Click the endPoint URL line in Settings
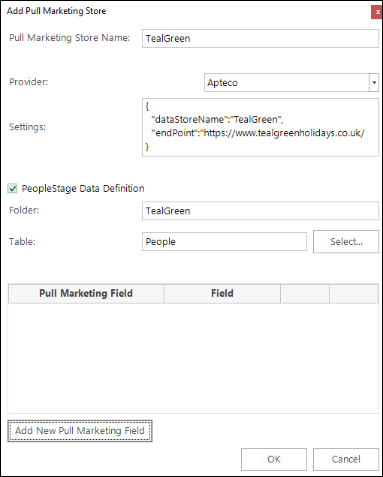383x477 pixels. coord(258,133)
